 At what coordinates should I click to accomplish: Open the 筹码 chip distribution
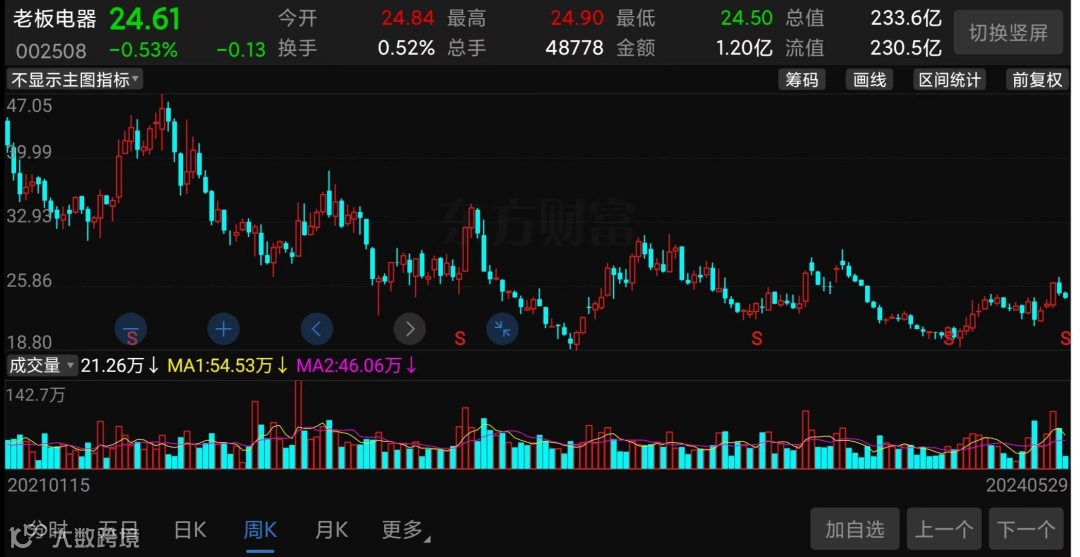pos(802,80)
